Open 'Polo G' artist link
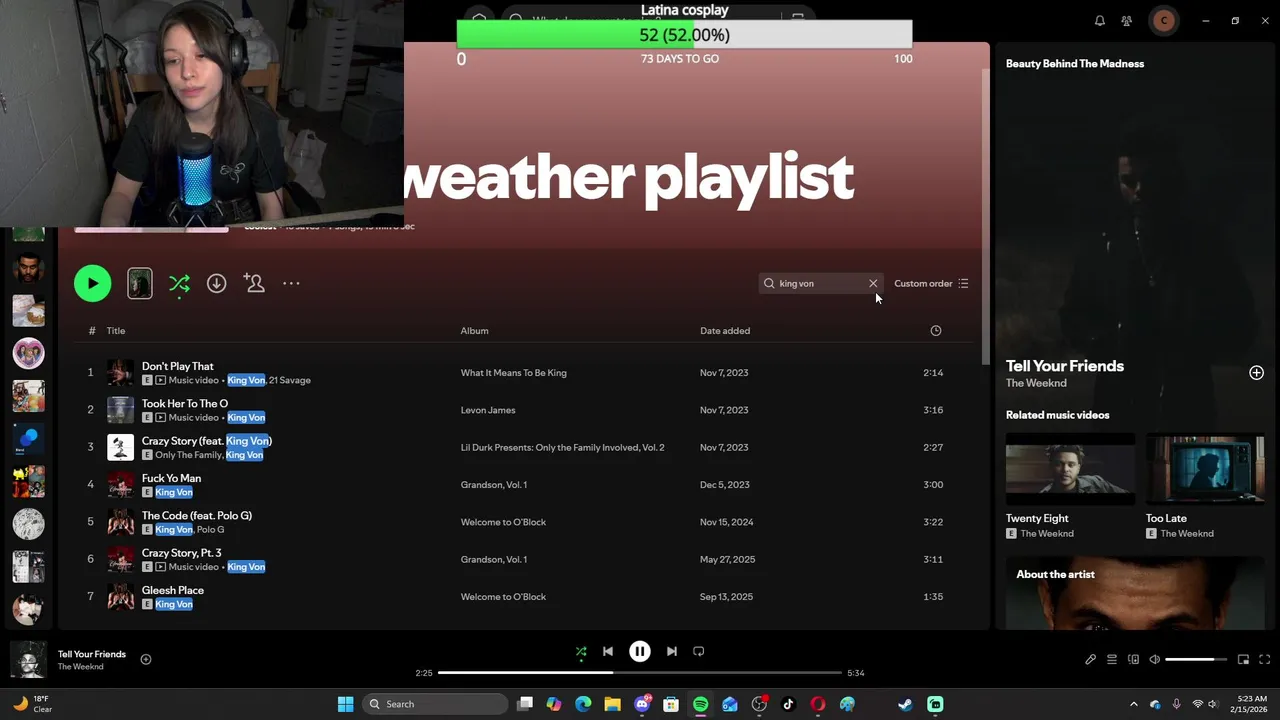 [211, 530]
